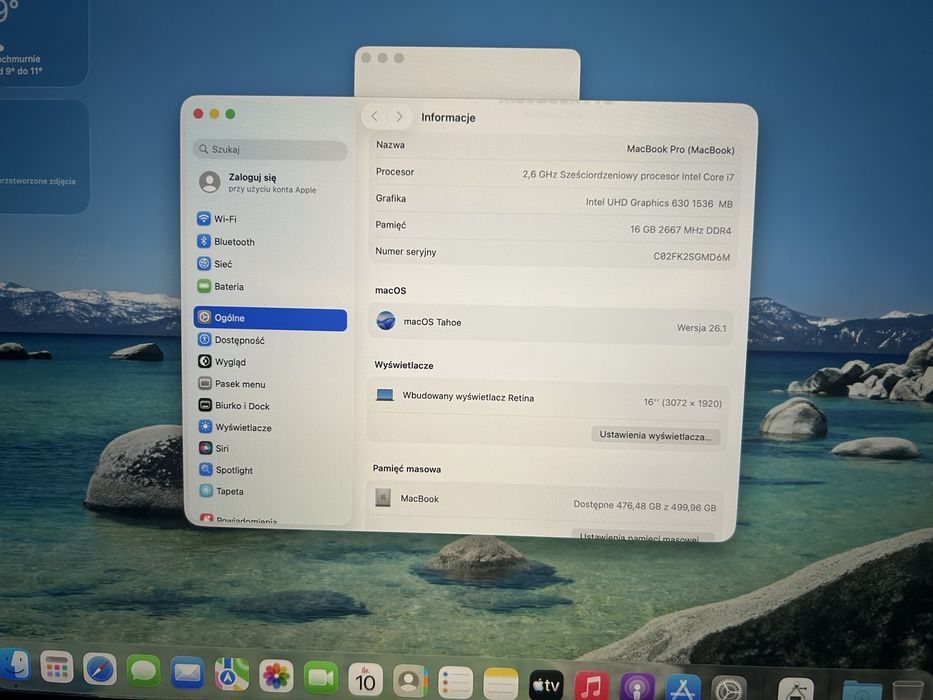Click the Szukaj search field
Viewport: 933px width, 700px height.
[x=270, y=149]
